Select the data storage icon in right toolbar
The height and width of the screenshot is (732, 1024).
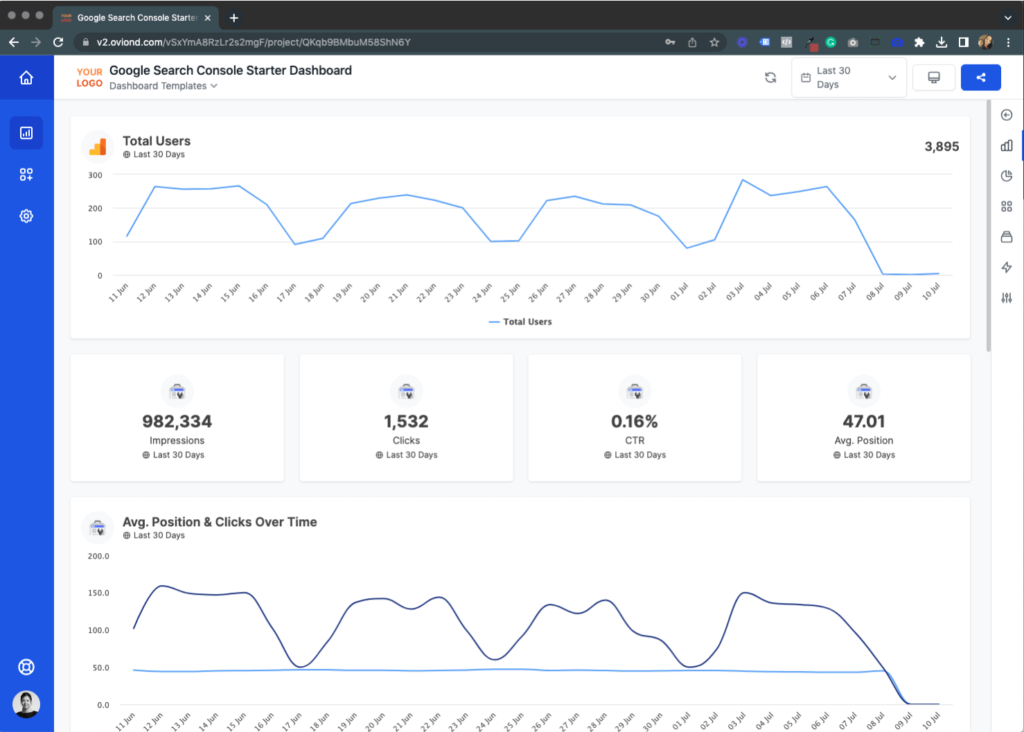point(1006,236)
